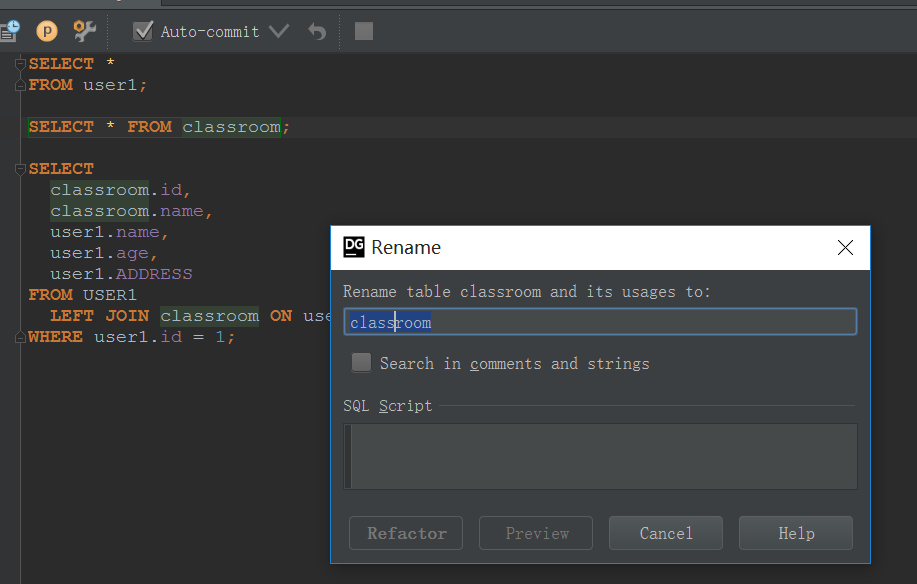Click the orange "p" parameters icon

tap(46, 31)
